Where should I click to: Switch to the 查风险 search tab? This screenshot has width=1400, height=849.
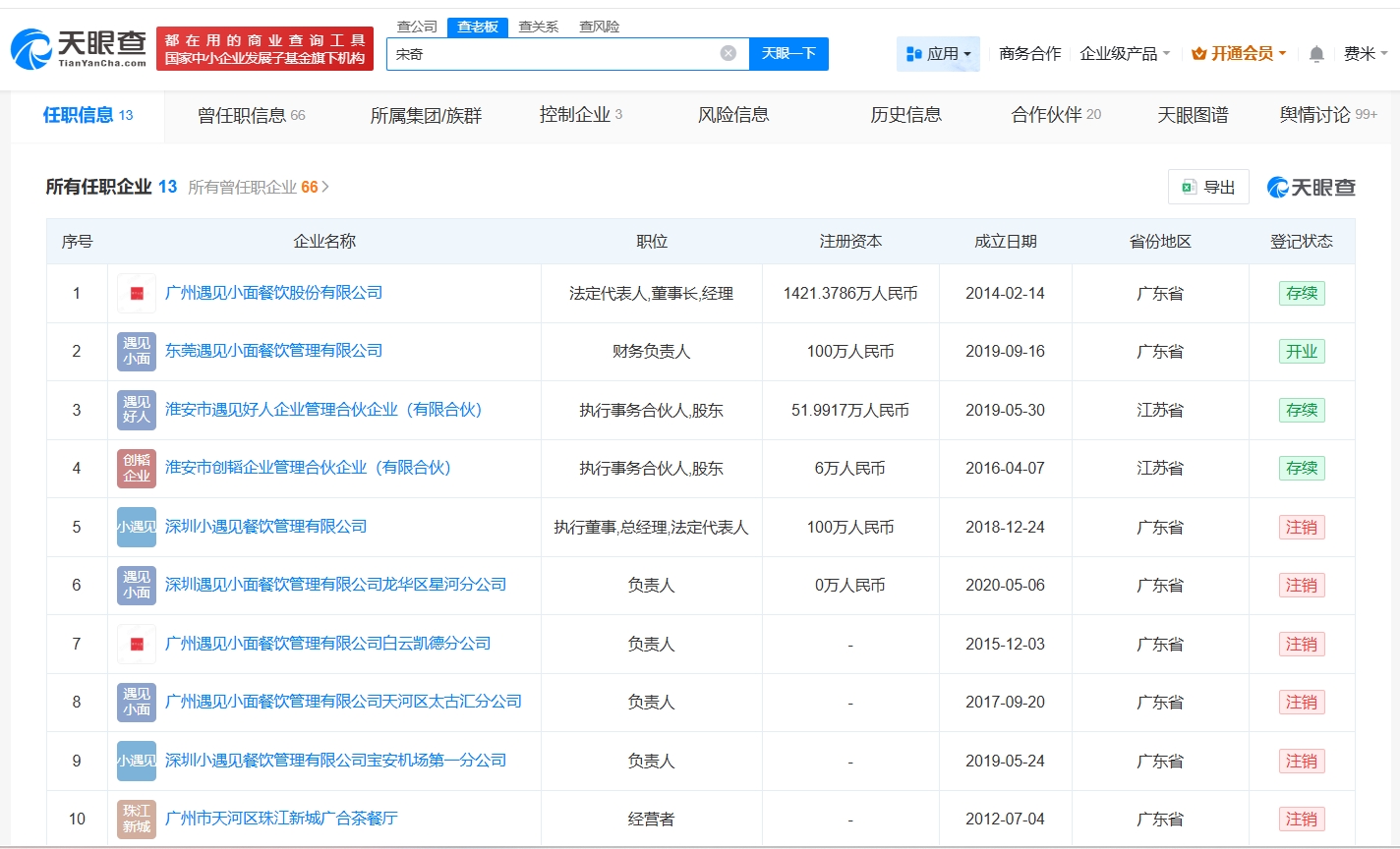click(600, 27)
